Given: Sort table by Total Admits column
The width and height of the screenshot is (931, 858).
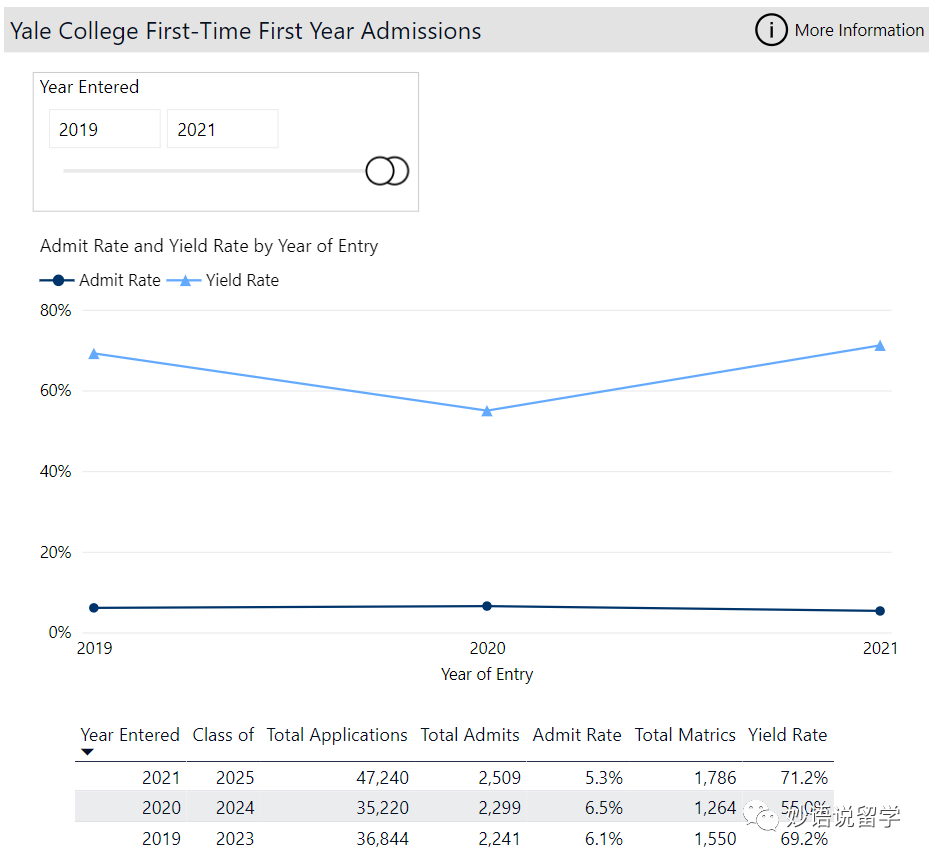Looking at the screenshot, I should (x=470, y=735).
